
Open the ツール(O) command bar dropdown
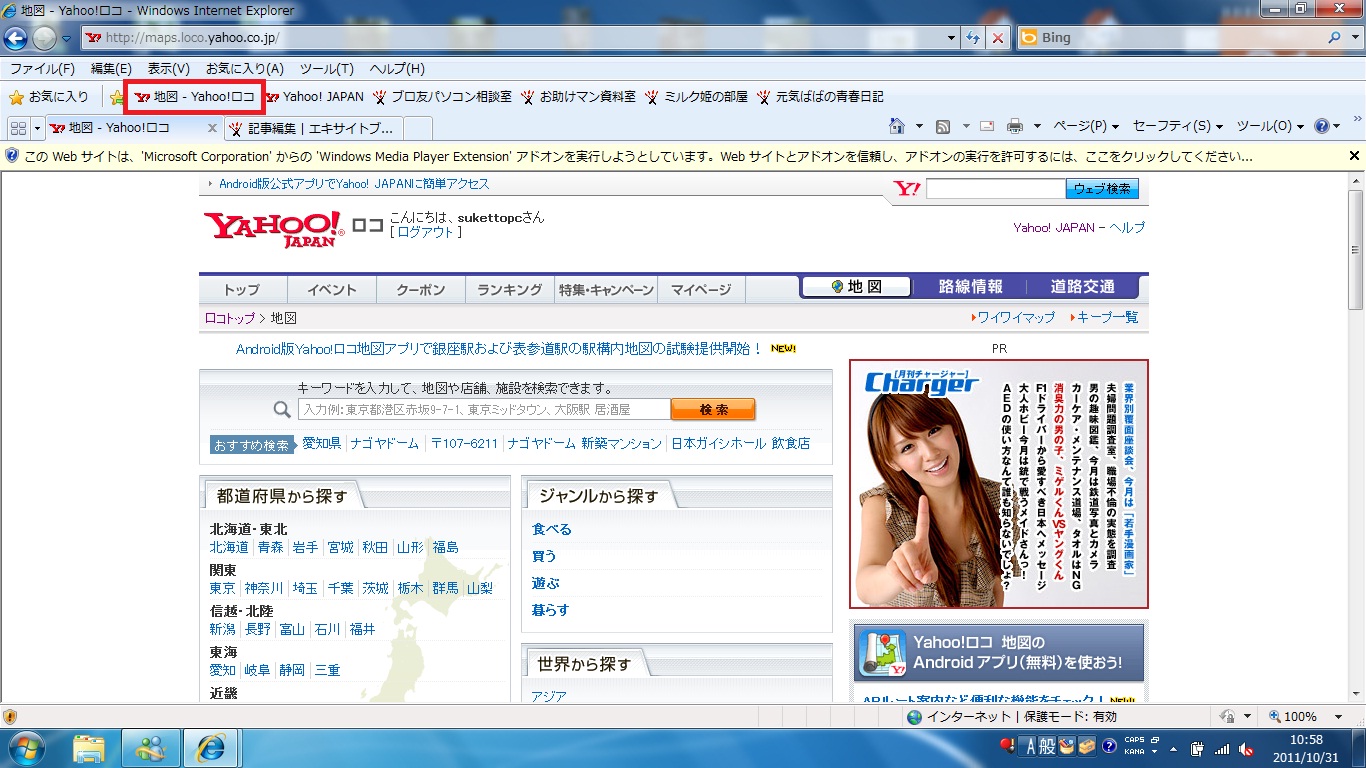point(1270,126)
